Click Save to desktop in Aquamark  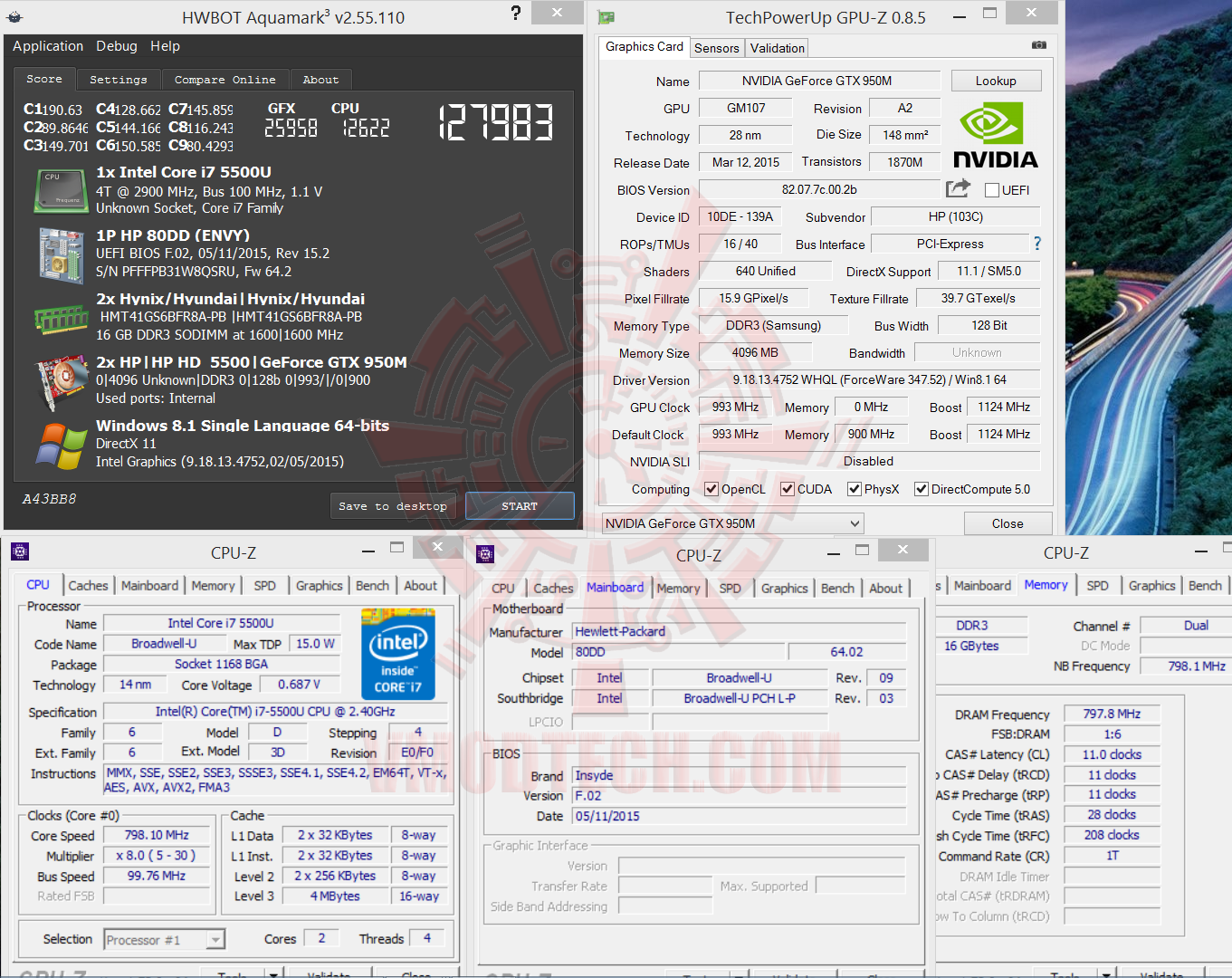pos(393,506)
